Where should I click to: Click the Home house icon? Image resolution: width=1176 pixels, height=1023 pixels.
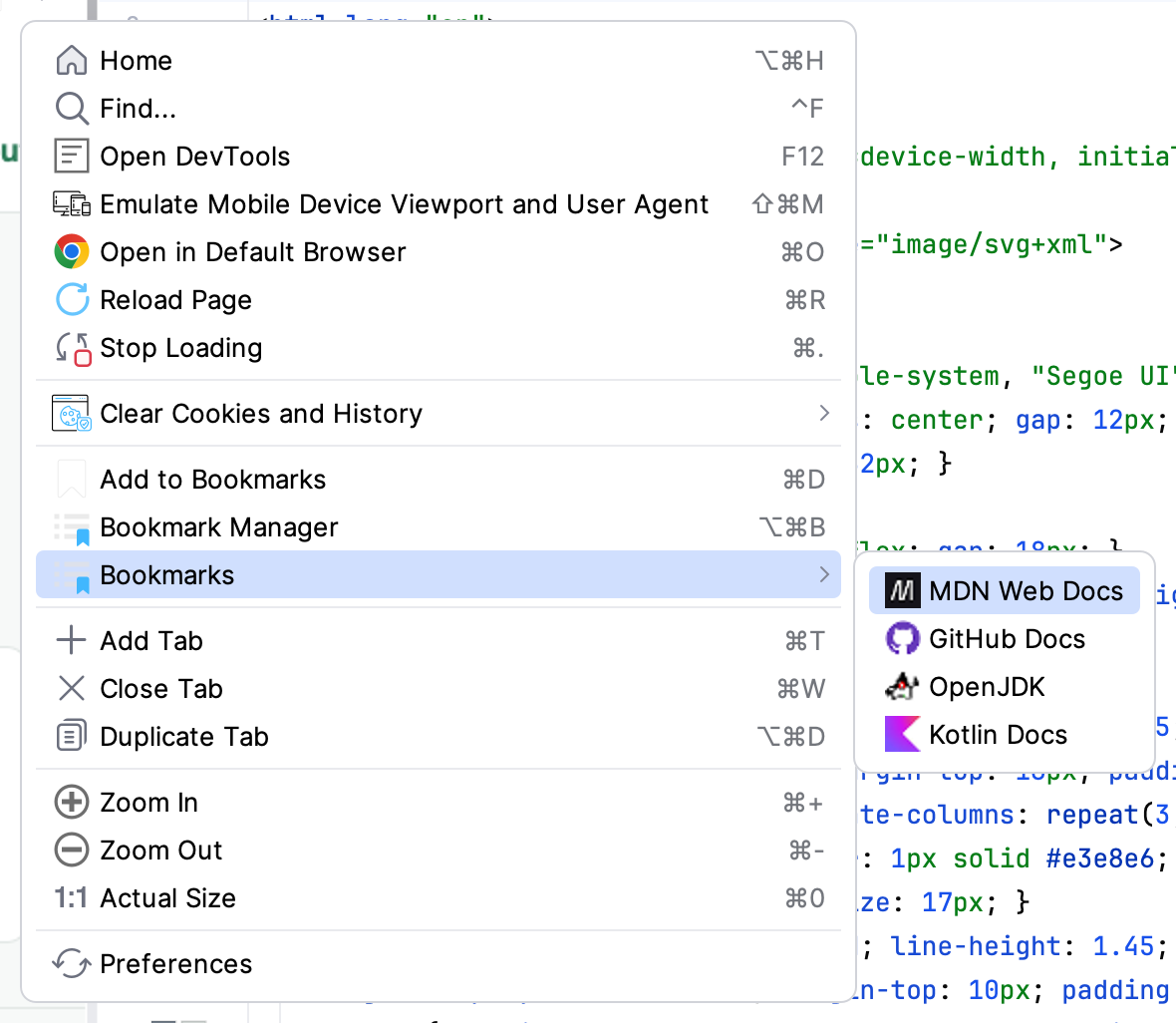[71, 60]
